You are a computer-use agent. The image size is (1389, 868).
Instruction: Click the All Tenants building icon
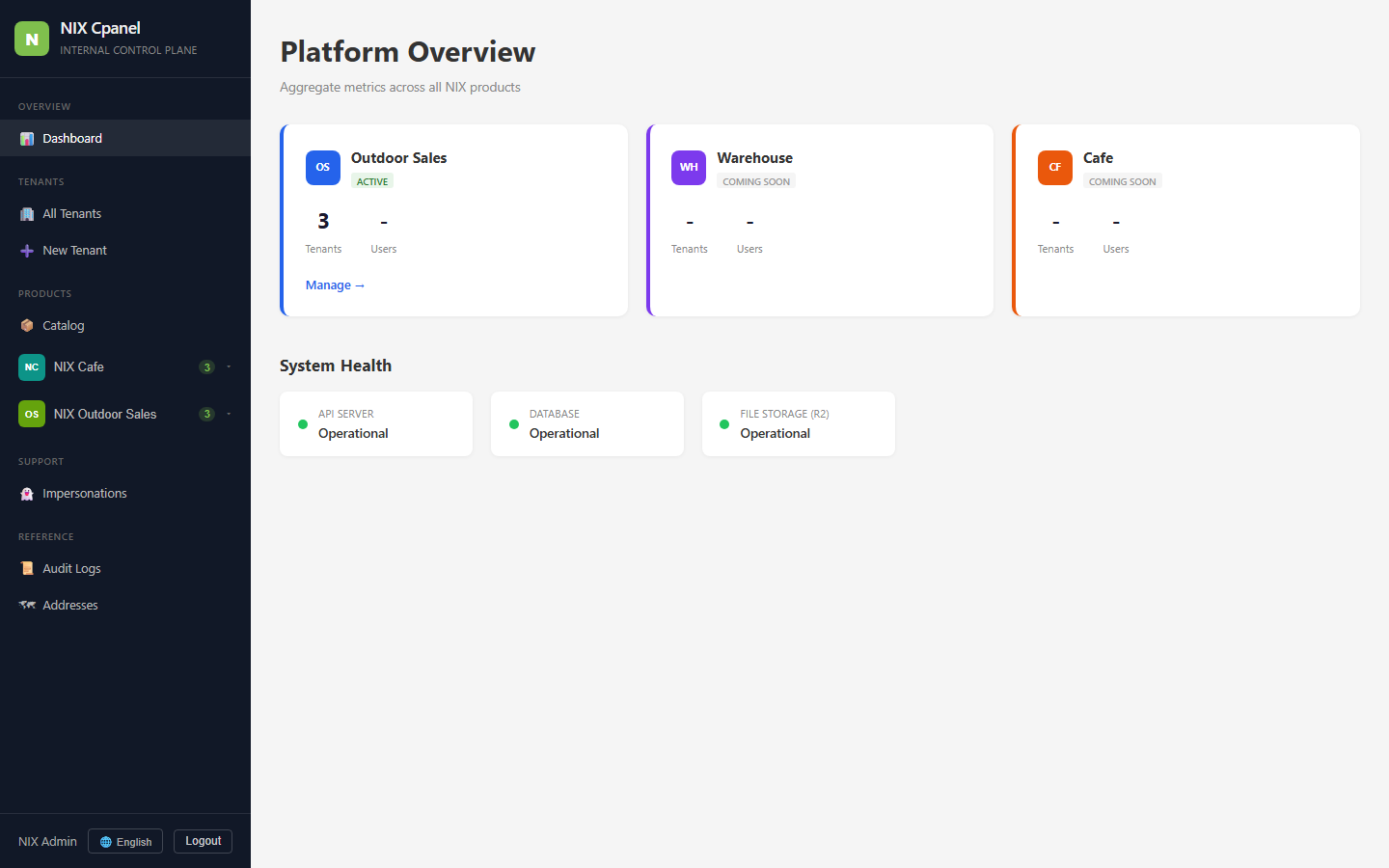(27, 214)
